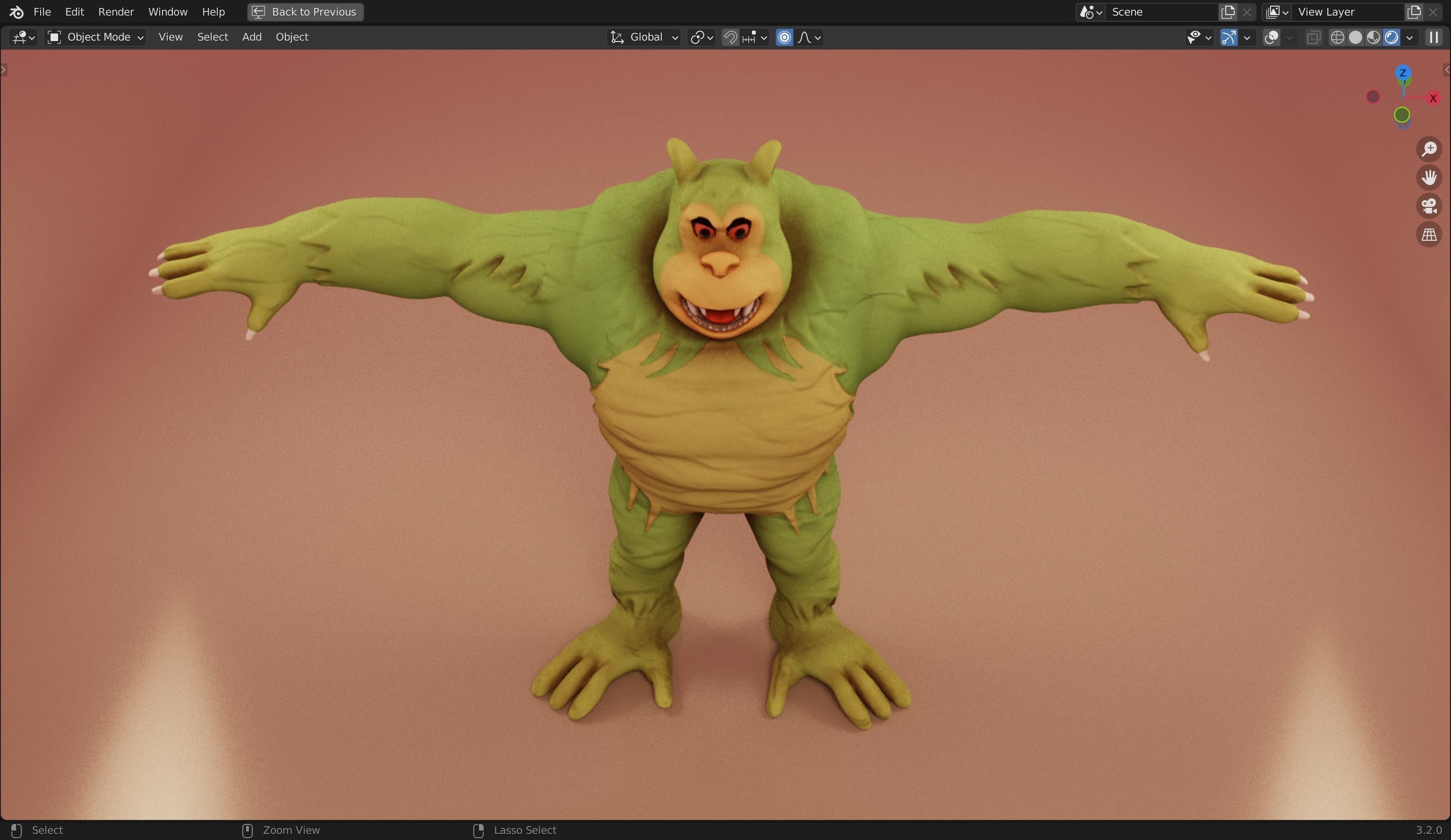Pause the viewport render preview
The image size is (1451, 840).
(1434, 37)
